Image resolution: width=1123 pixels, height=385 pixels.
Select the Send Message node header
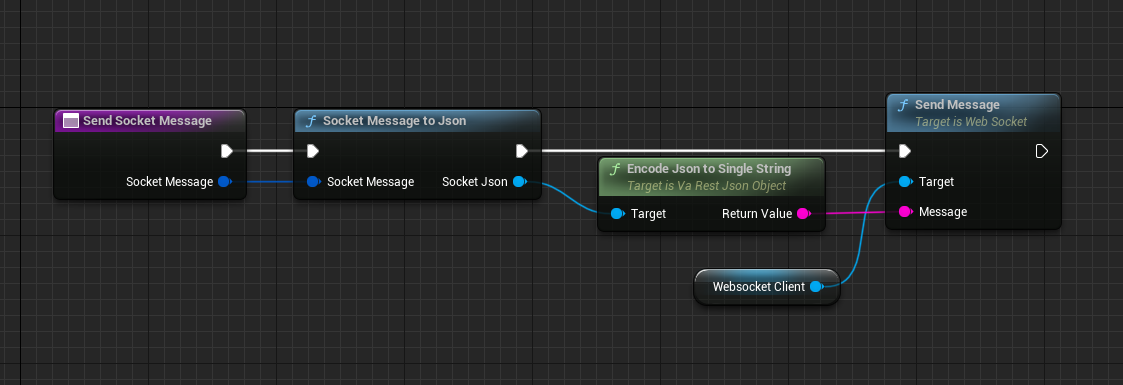point(973,112)
